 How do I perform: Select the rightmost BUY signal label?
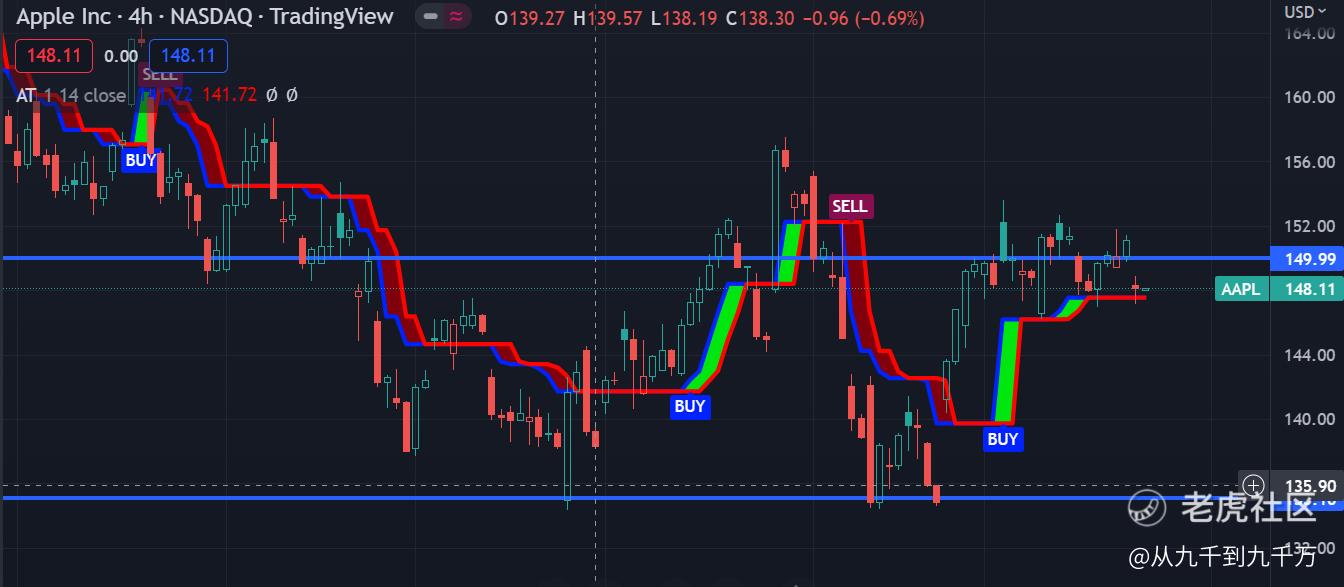coord(1003,439)
